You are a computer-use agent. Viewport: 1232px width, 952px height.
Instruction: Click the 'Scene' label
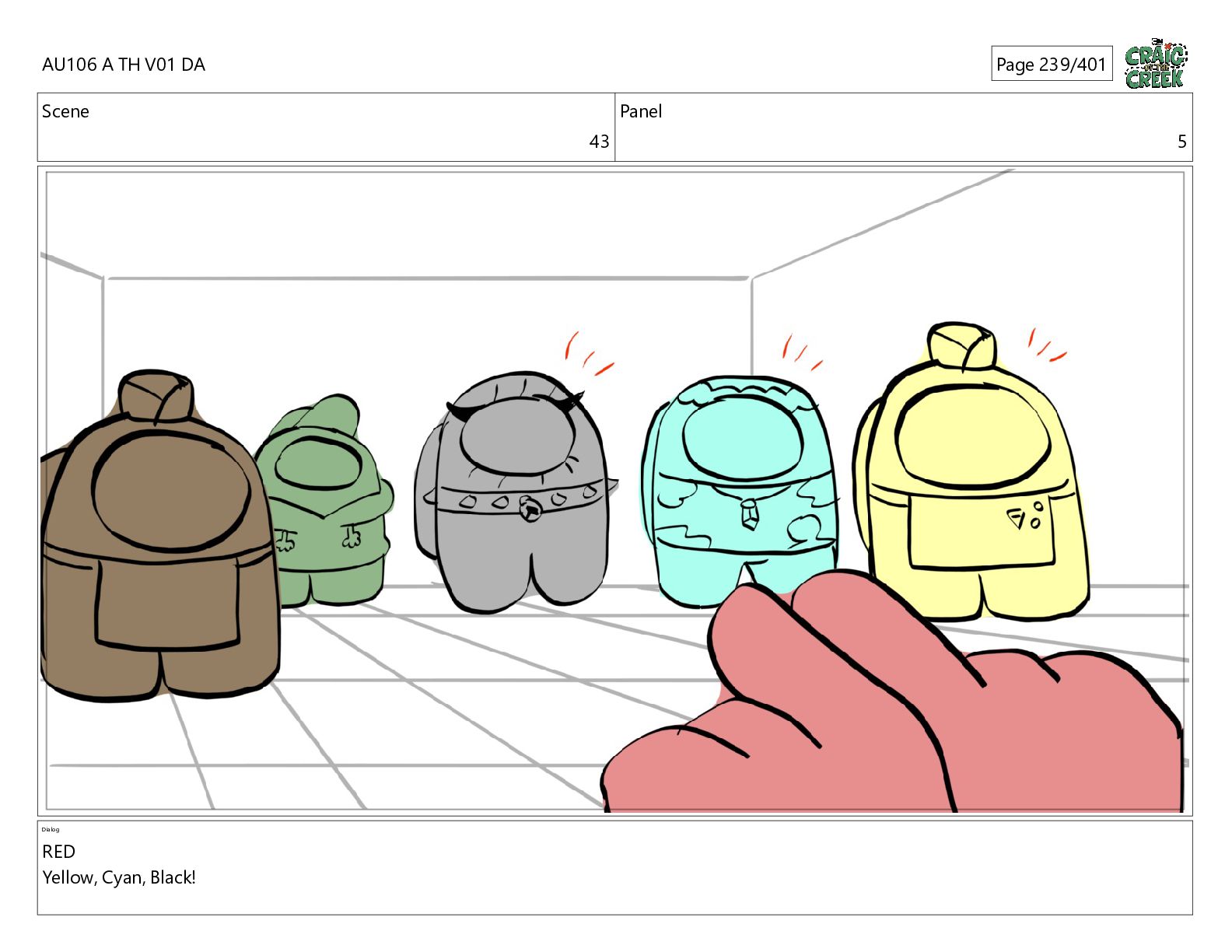[65, 111]
